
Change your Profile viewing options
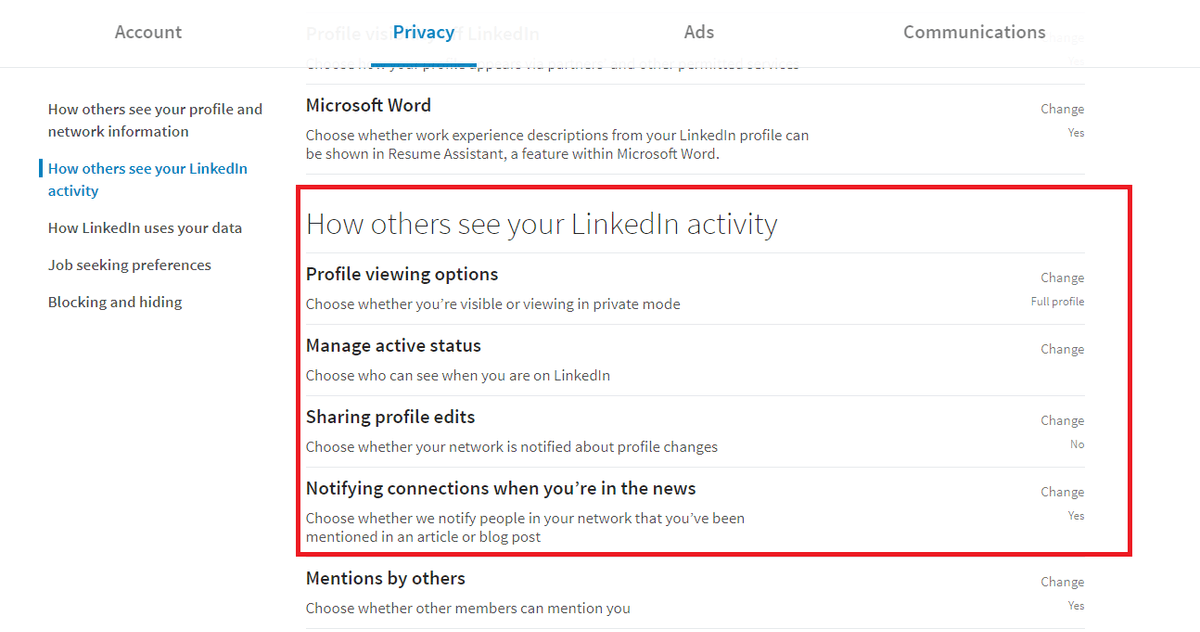click(1062, 277)
